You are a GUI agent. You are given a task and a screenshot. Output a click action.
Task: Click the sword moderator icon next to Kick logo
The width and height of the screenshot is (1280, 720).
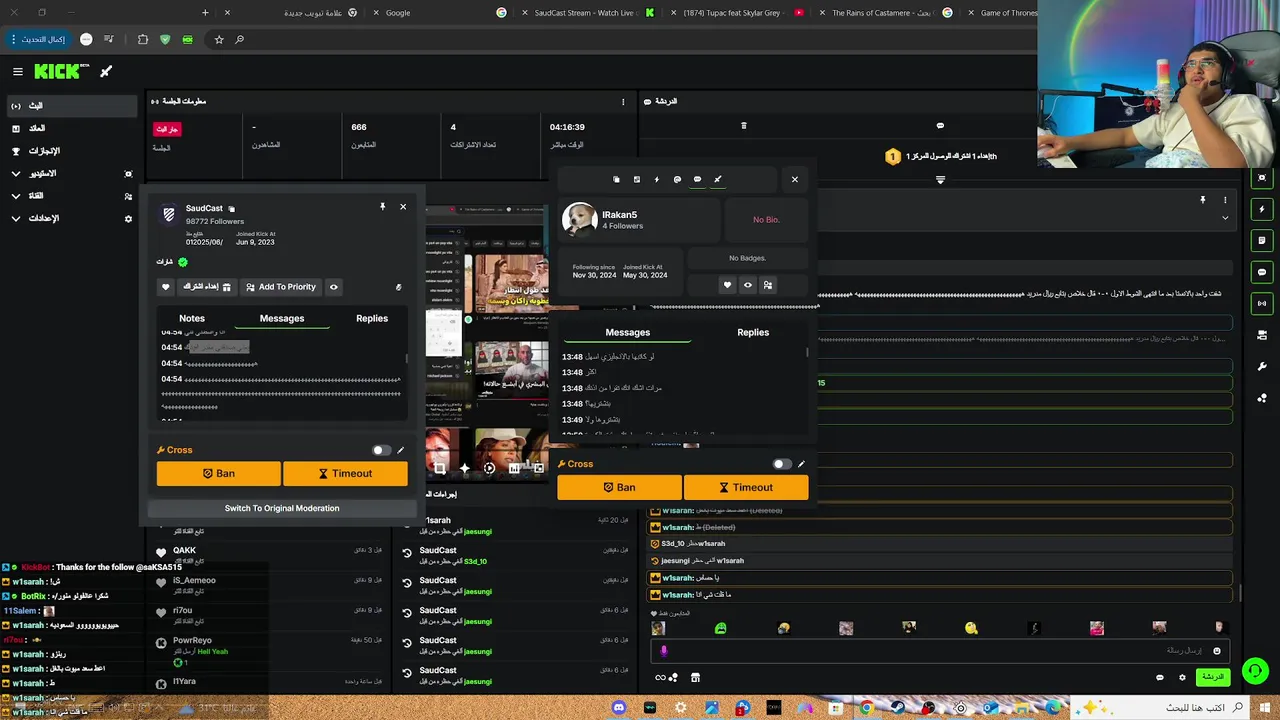pos(106,71)
